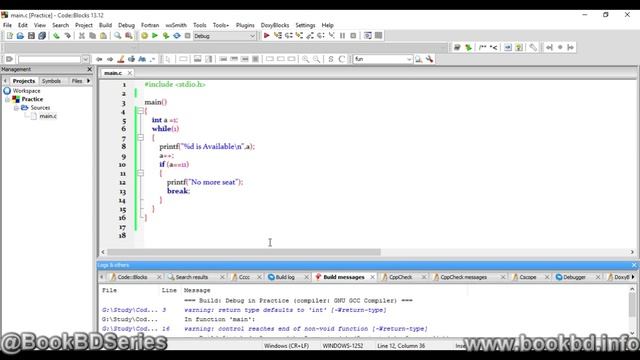The image size is (640, 360).
Task: Open the DoxyBlocks menu
Action: pos(275,25)
